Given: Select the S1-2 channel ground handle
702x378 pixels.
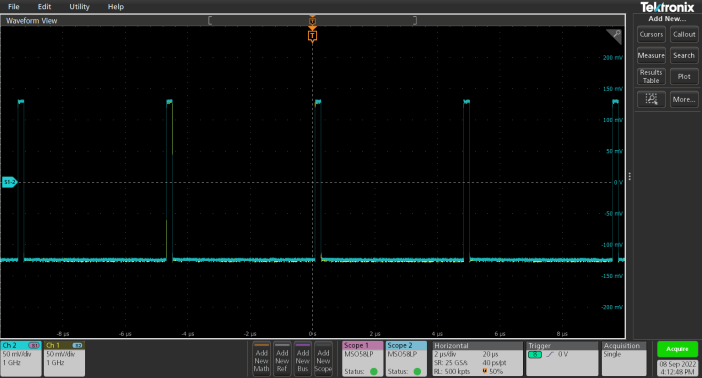Looking at the screenshot, I should tap(9, 182).
